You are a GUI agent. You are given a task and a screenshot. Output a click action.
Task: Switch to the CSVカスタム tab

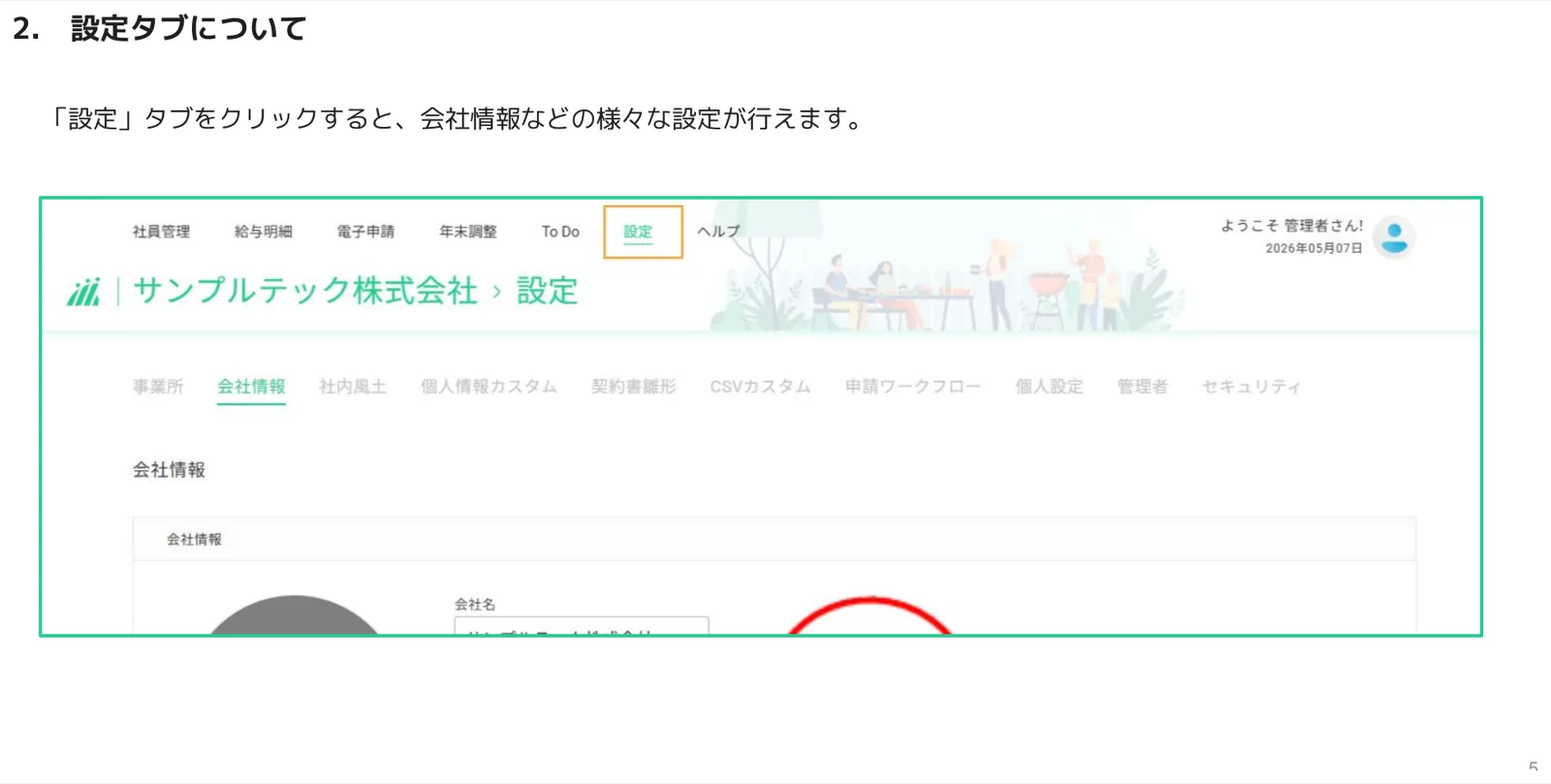[x=760, y=387]
